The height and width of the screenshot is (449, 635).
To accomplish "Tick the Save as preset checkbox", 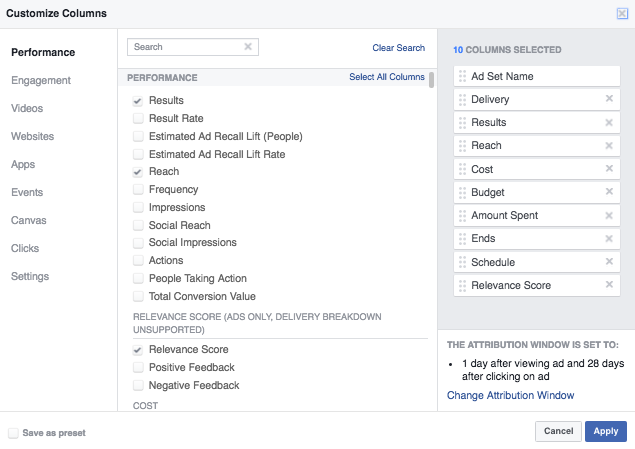I will point(13,433).
